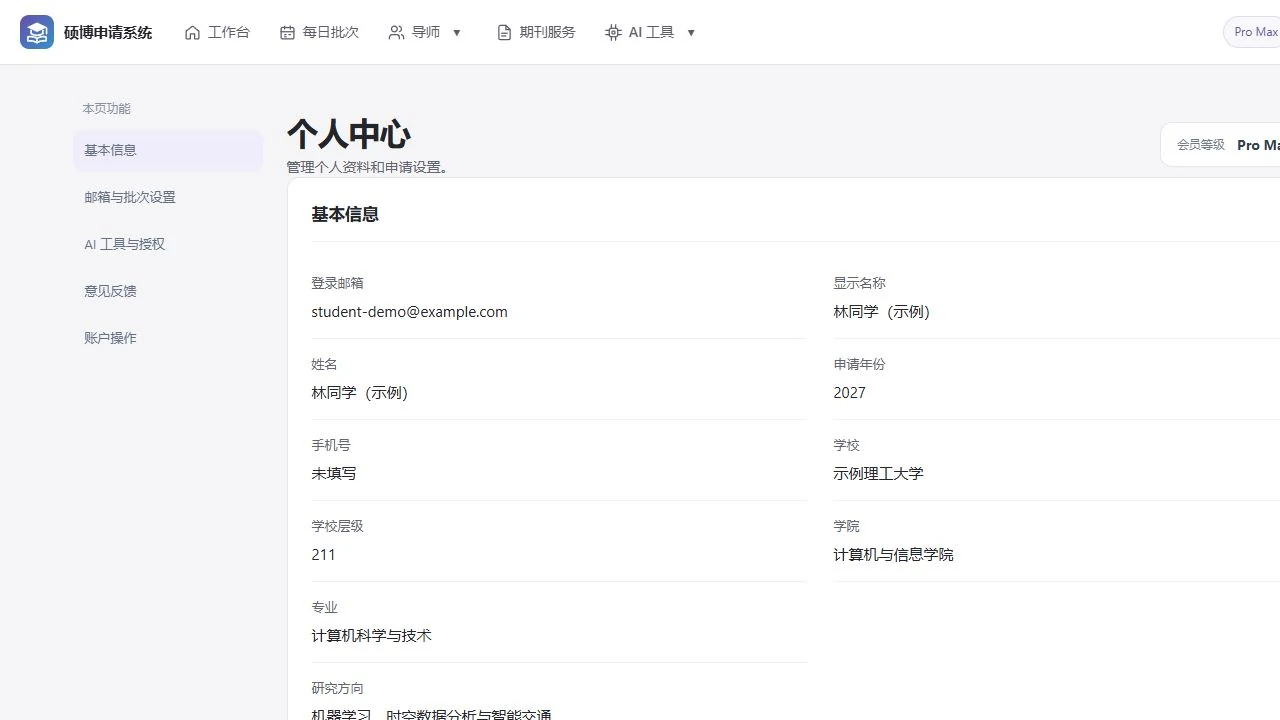This screenshot has width=1280, height=720.
Task: Open the 工作台 menu item
Action: [x=217, y=32]
